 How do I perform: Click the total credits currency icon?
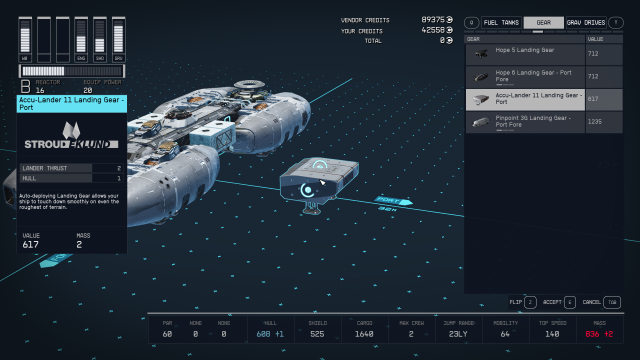(449, 40)
